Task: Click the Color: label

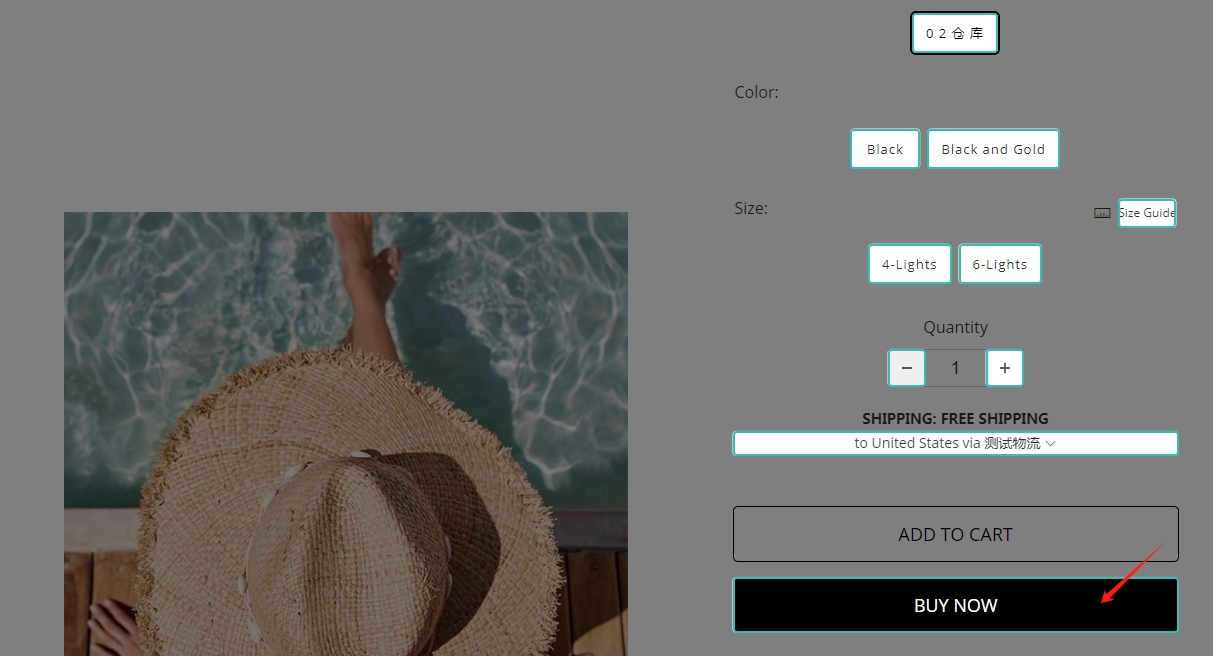Action: [x=756, y=92]
